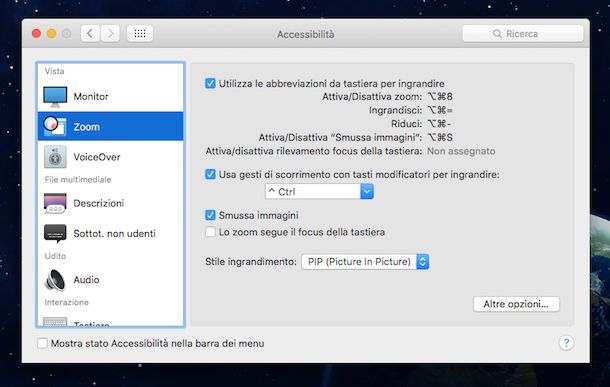Choose the Sottot. non udenti caption icon

pyautogui.click(x=55, y=233)
